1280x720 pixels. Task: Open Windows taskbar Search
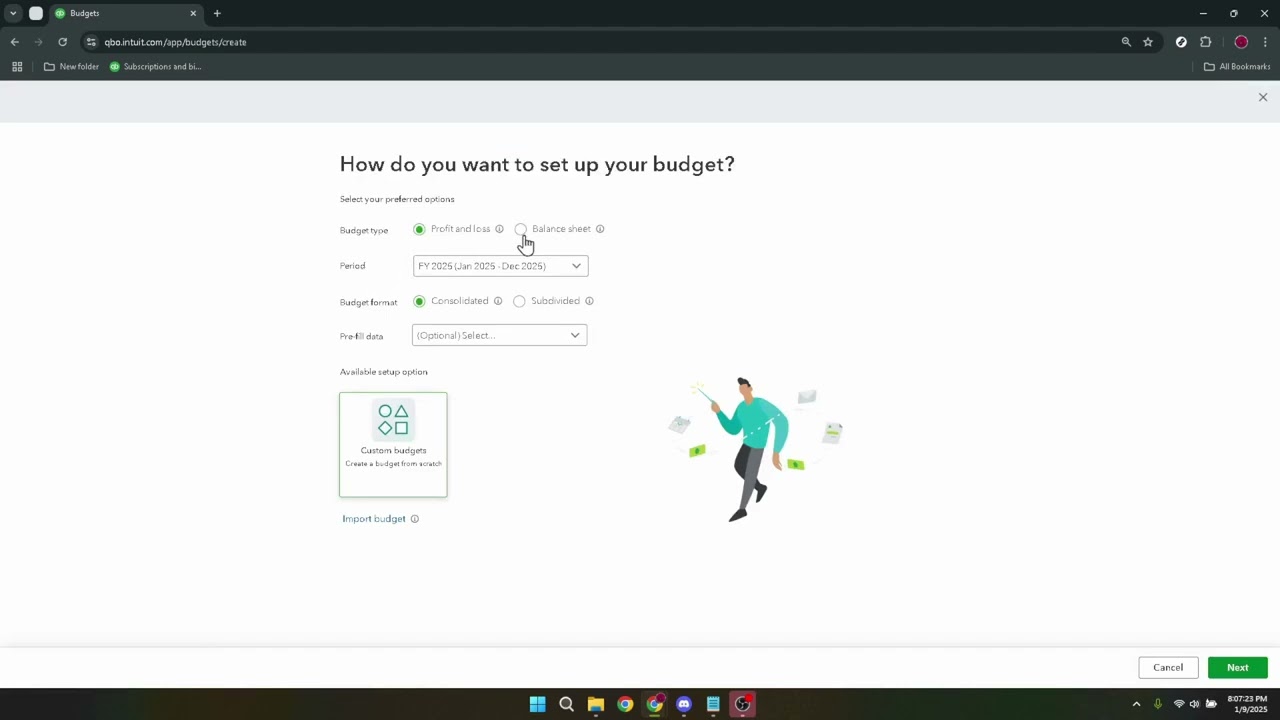(566, 704)
